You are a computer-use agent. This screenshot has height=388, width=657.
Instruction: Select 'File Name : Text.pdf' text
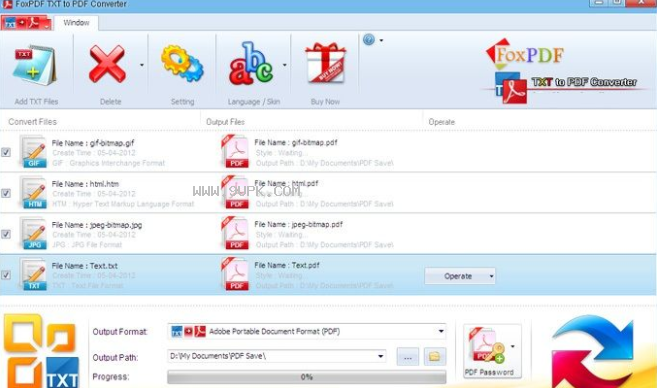287,265
